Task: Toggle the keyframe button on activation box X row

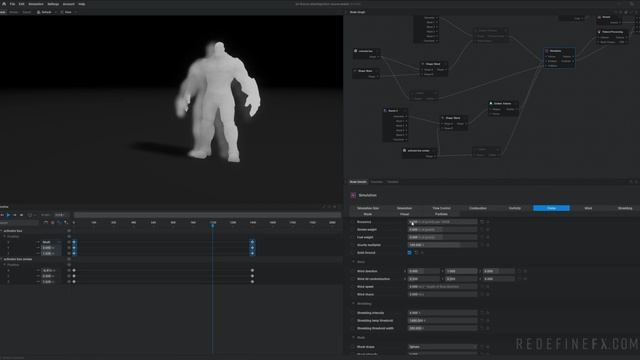Action: [69, 242]
